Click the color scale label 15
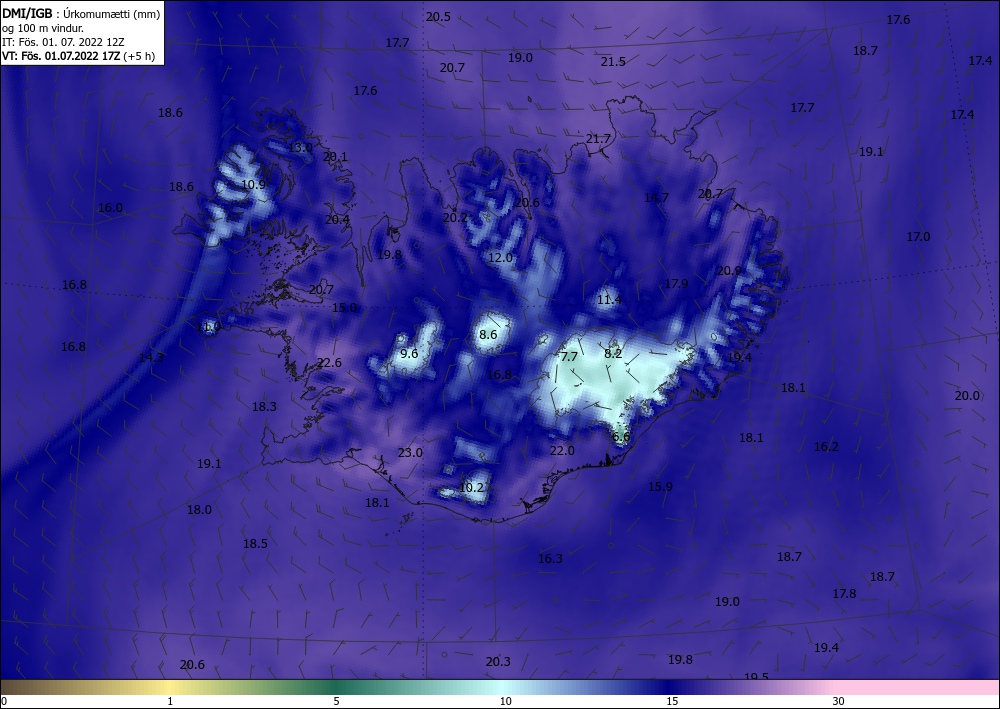1000x709 pixels. [x=672, y=701]
